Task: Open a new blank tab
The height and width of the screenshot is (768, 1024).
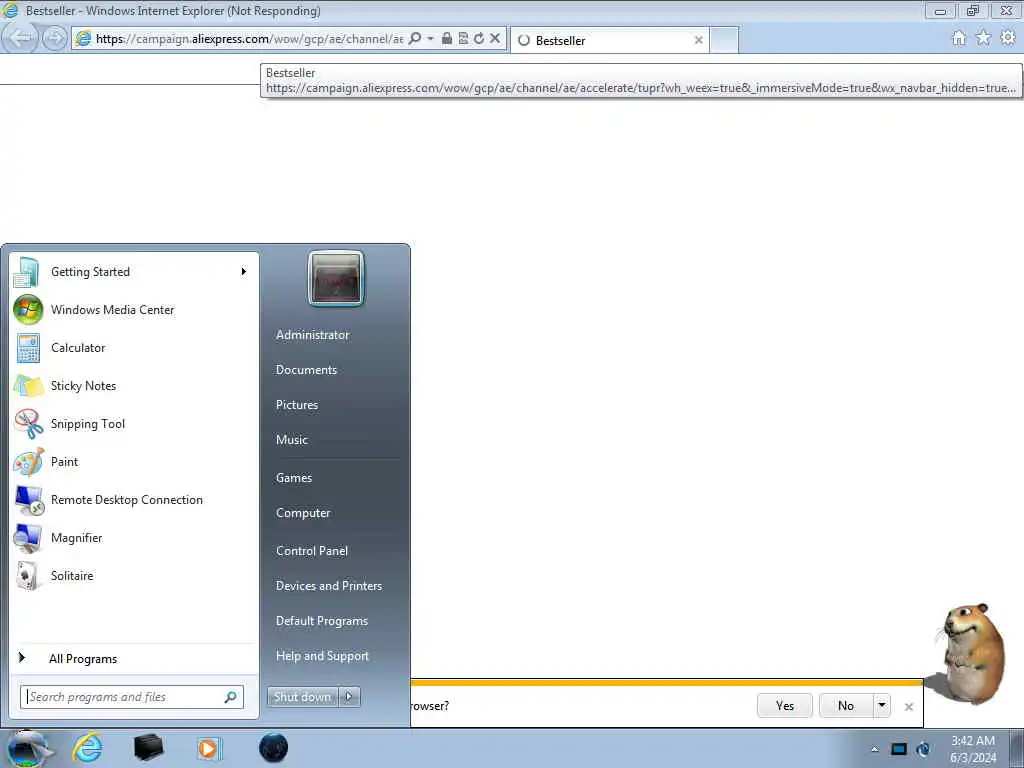Action: (x=724, y=40)
